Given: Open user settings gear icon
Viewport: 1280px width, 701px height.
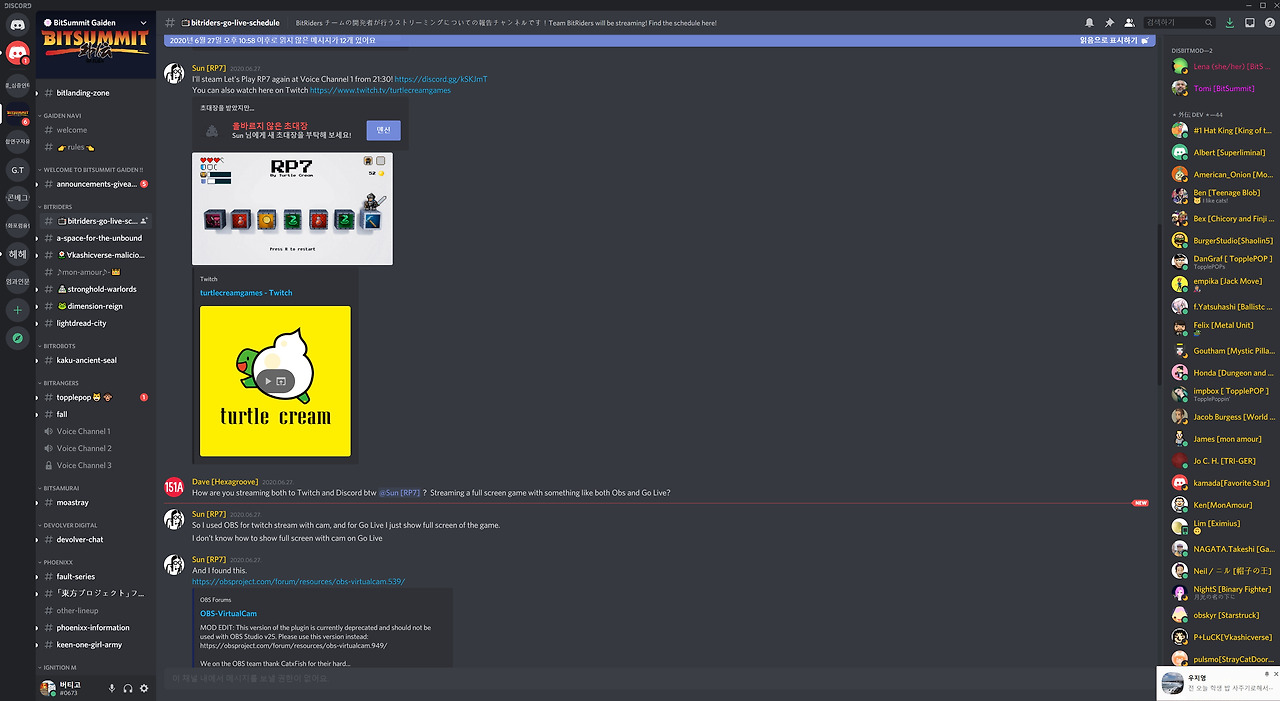Looking at the screenshot, I should pyautogui.click(x=144, y=688).
